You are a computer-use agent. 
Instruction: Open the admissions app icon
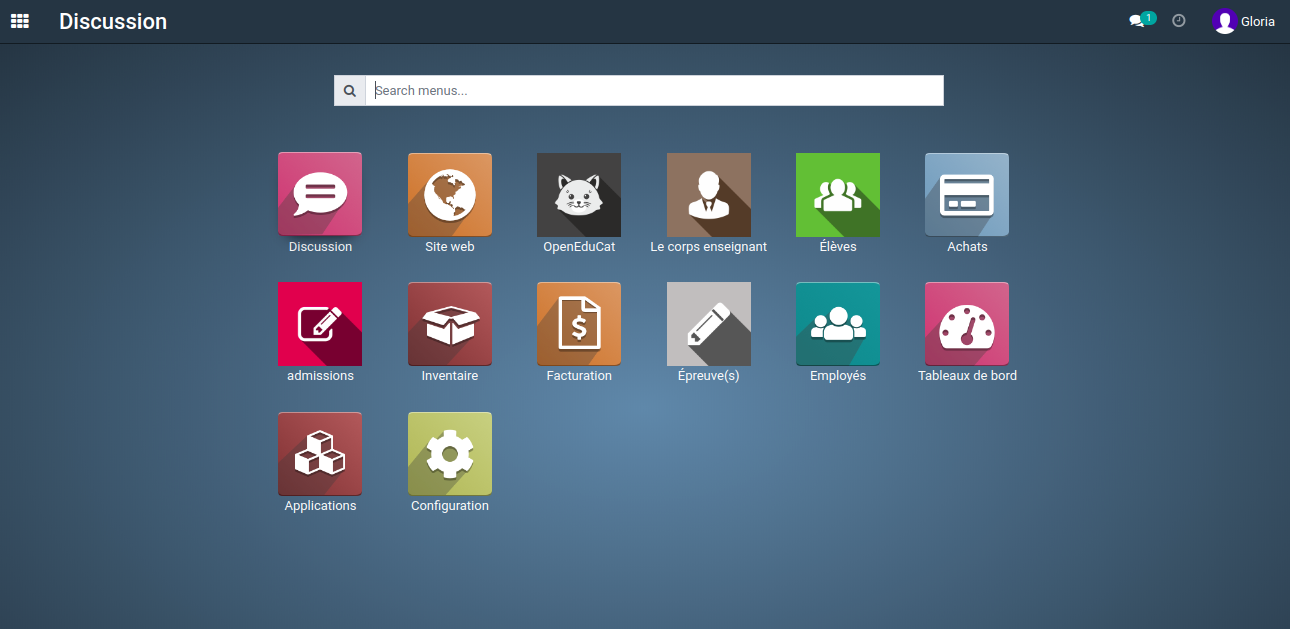(320, 324)
